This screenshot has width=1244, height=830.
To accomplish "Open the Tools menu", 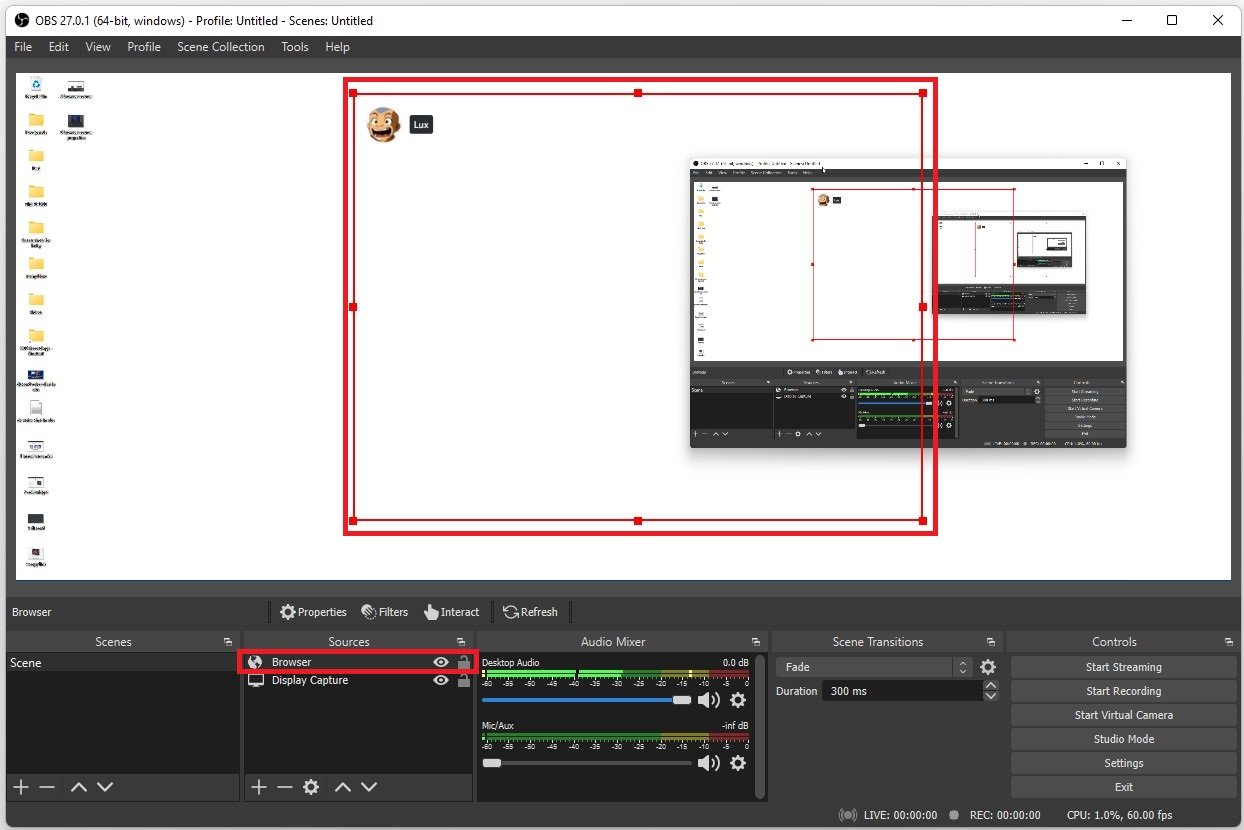I will pyautogui.click(x=295, y=47).
